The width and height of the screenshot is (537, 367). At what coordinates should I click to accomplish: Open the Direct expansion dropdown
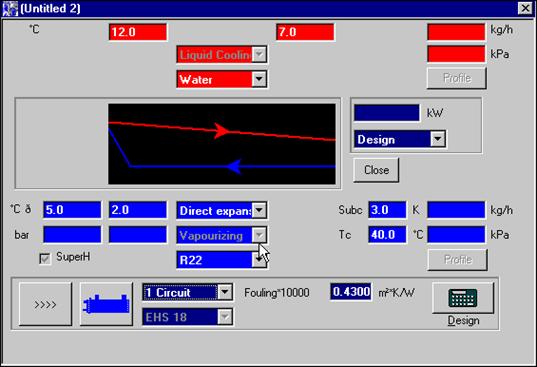click(x=259, y=210)
